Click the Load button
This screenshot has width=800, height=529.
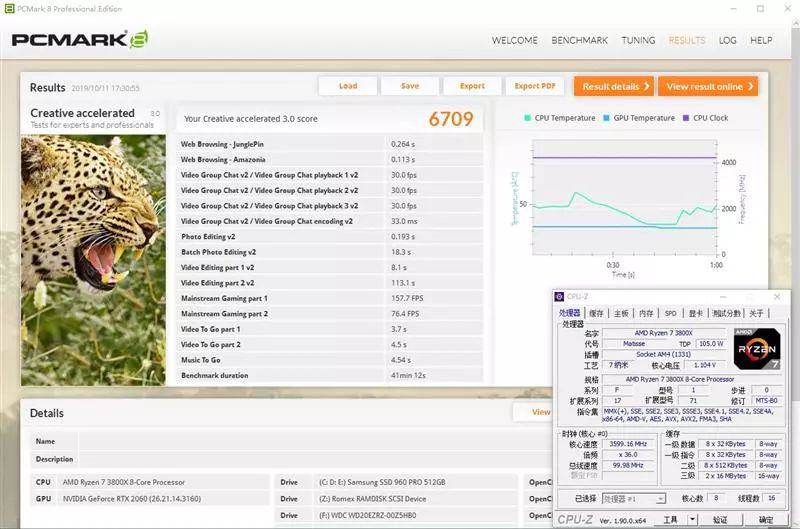[x=348, y=86]
